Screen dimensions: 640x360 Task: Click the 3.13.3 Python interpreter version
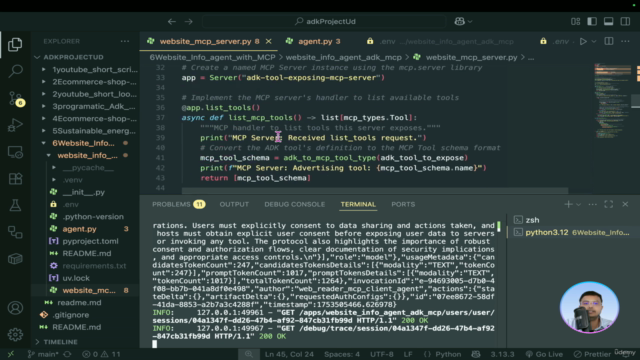point(502,354)
